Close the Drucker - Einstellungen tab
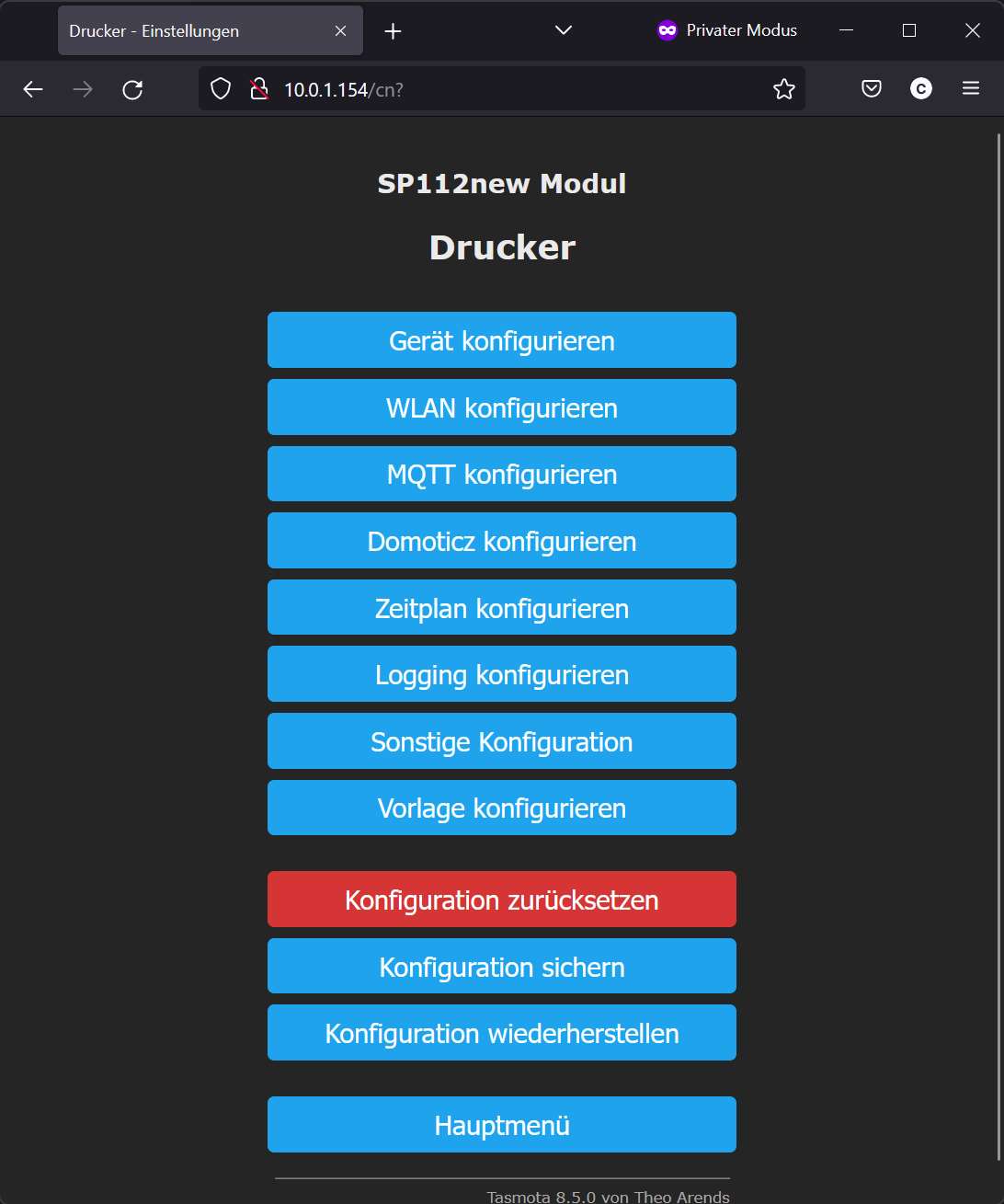The image size is (1004, 1204). (x=340, y=31)
